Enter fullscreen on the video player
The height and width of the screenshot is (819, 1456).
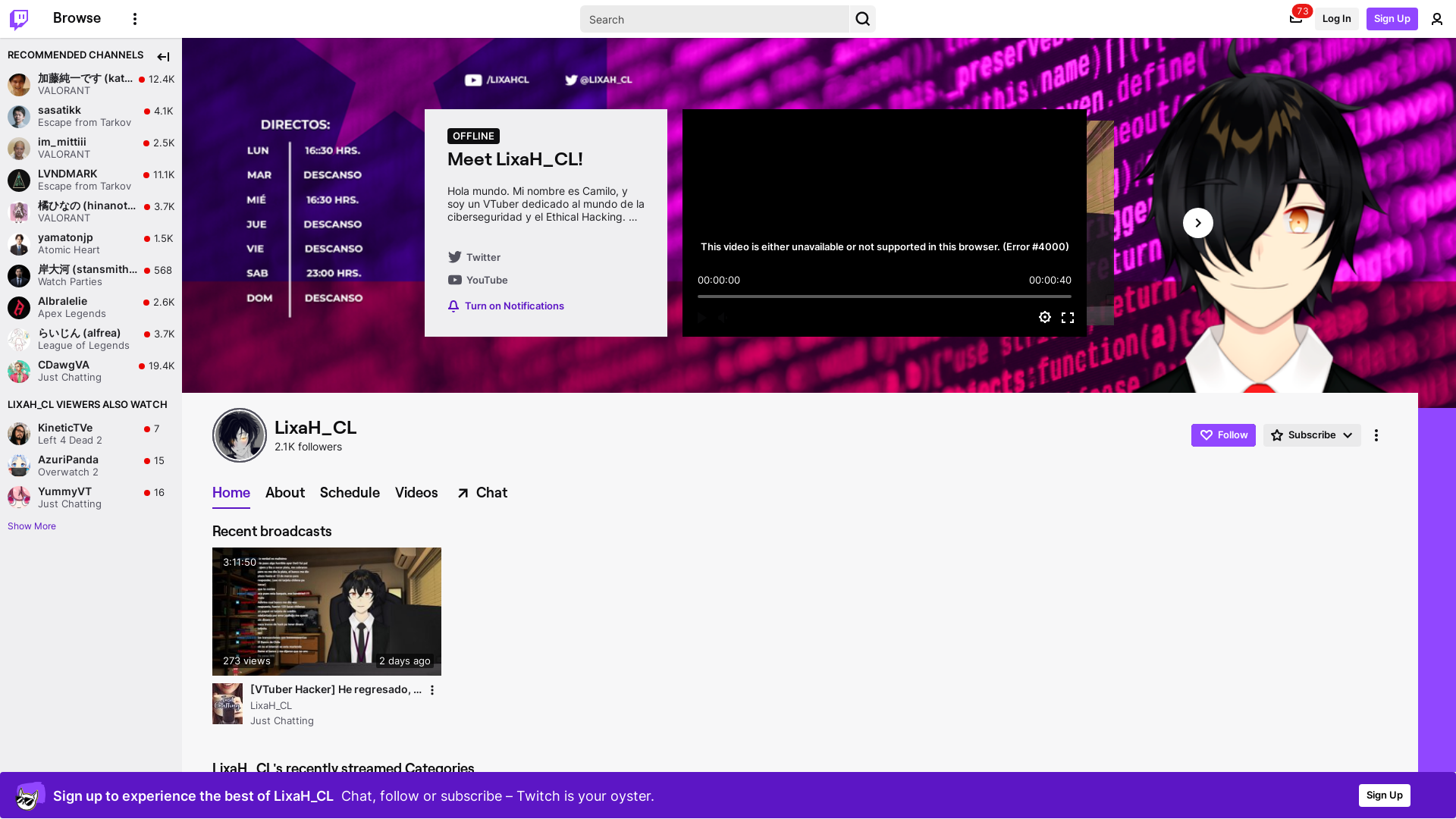(x=1068, y=317)
